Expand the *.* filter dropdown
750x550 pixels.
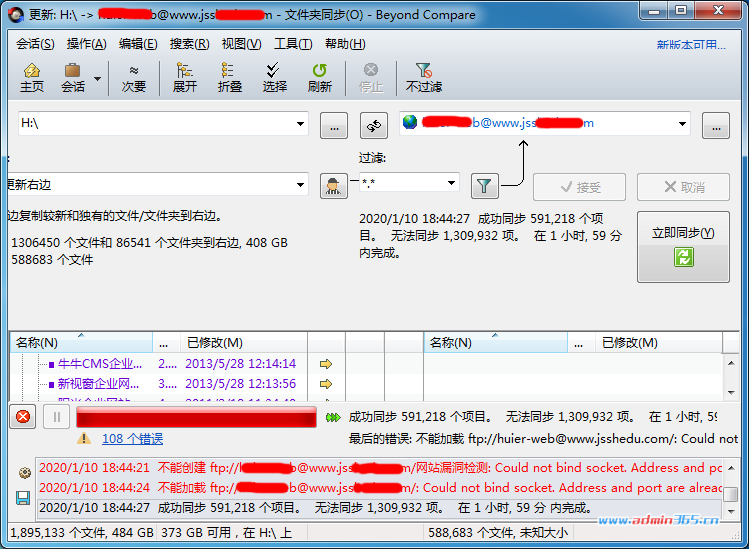[x=451, y=183]
